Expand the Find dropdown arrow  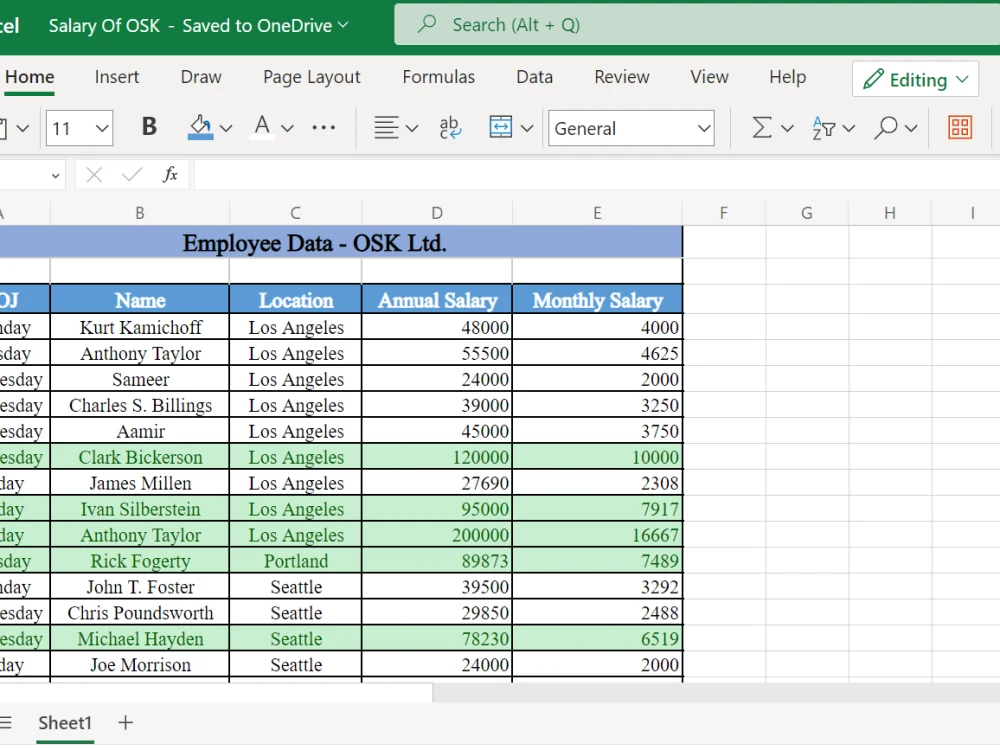[911, 128]
